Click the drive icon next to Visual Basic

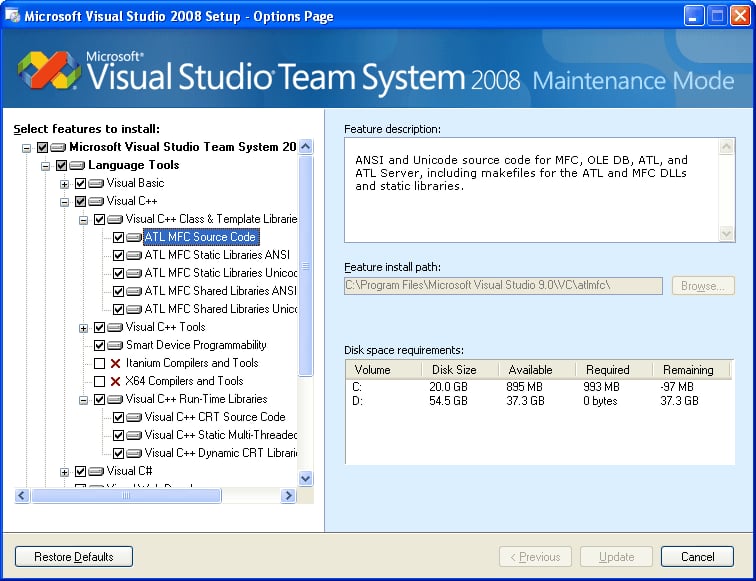click(96, 183)
